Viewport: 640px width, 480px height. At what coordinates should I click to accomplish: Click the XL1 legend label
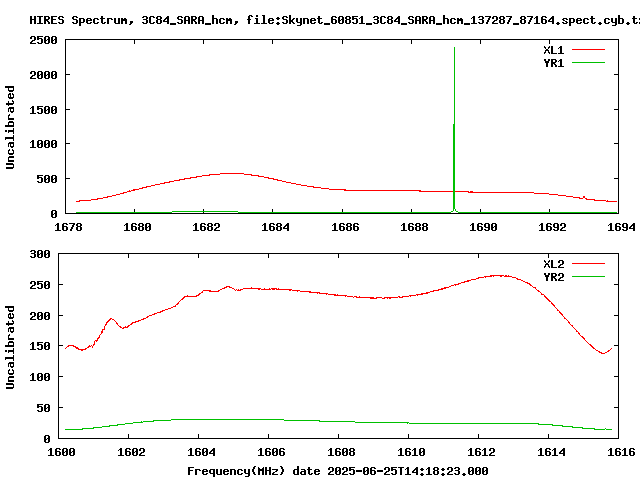tap(553, 50)
